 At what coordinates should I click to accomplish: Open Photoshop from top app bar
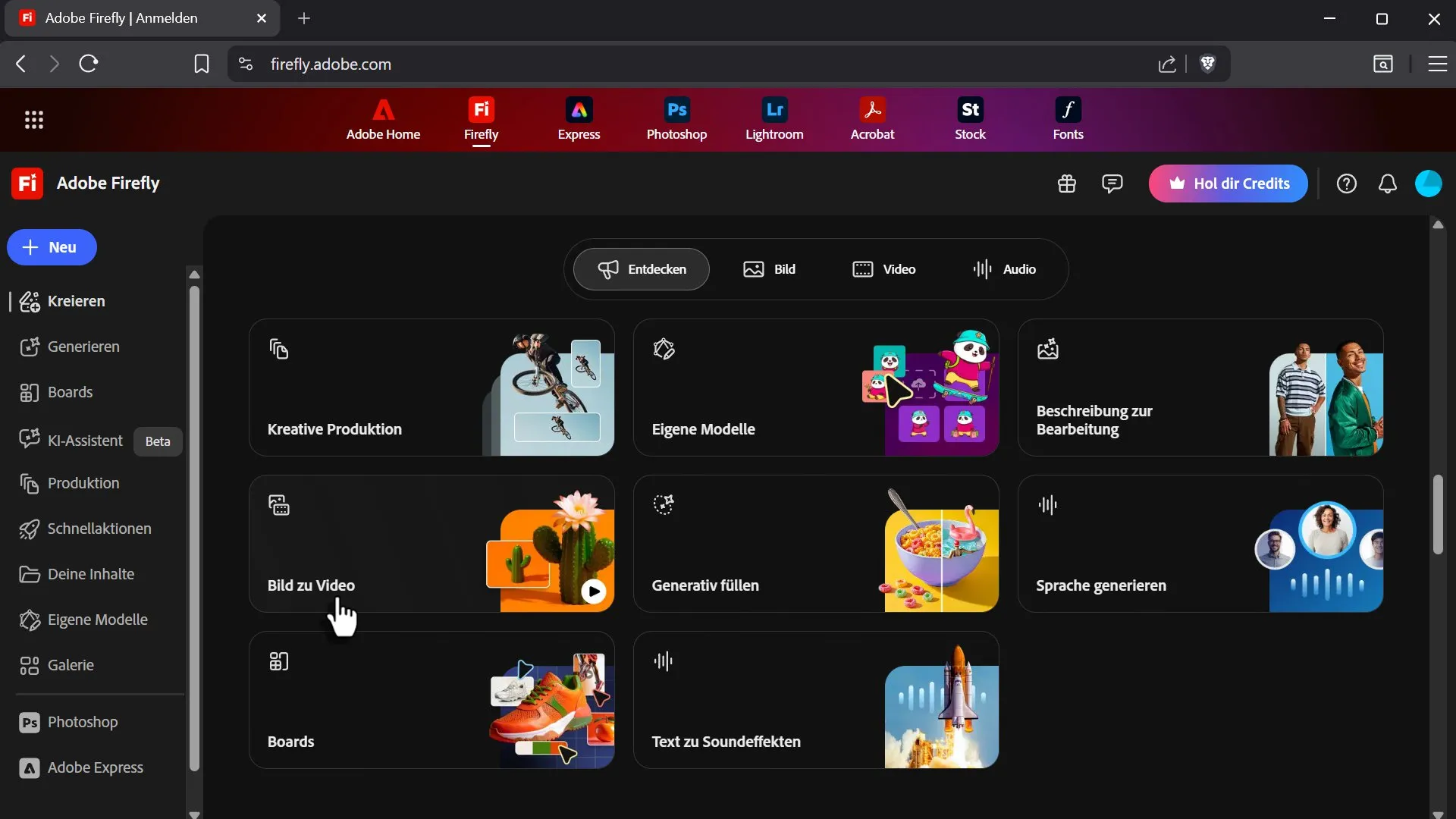[x=676, y=120]
